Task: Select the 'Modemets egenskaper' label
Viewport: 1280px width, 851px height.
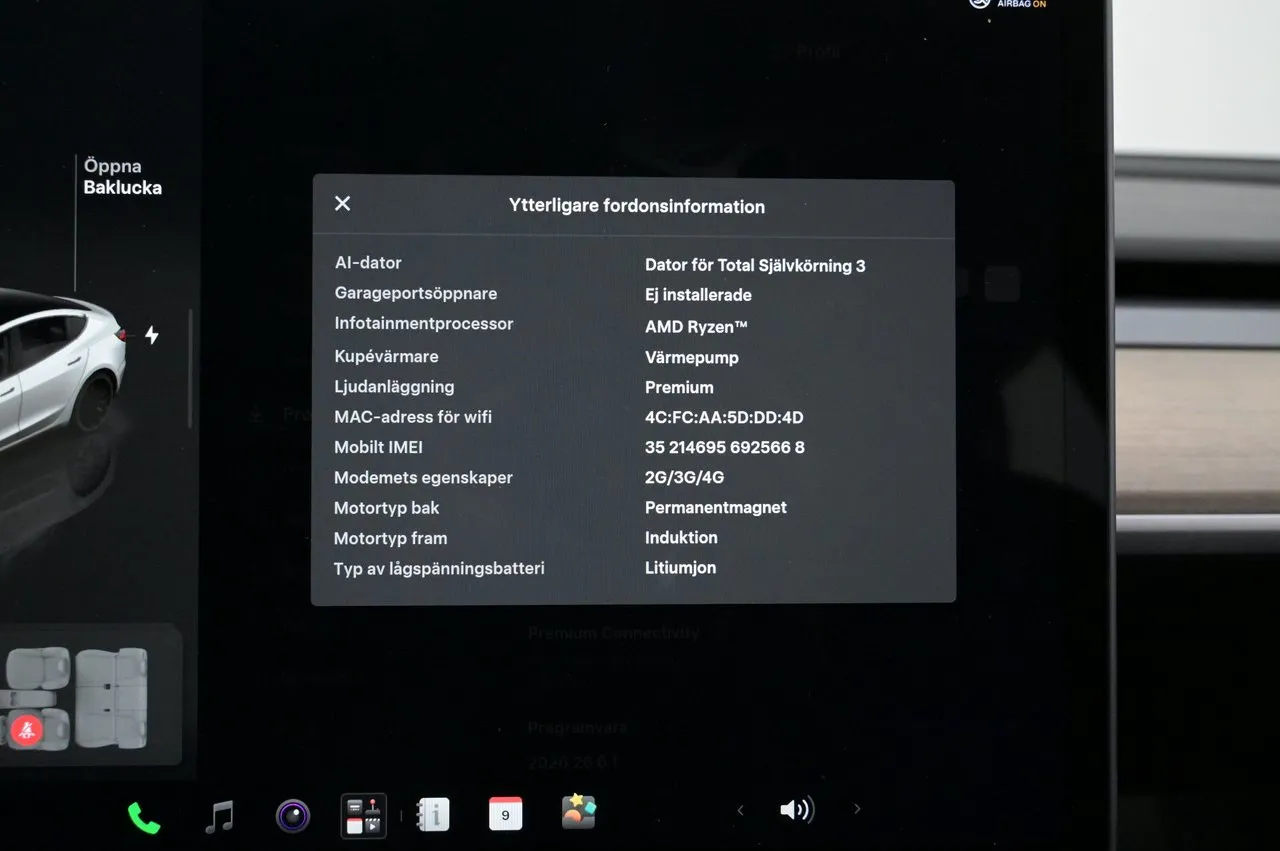Action: coord(423,478)
